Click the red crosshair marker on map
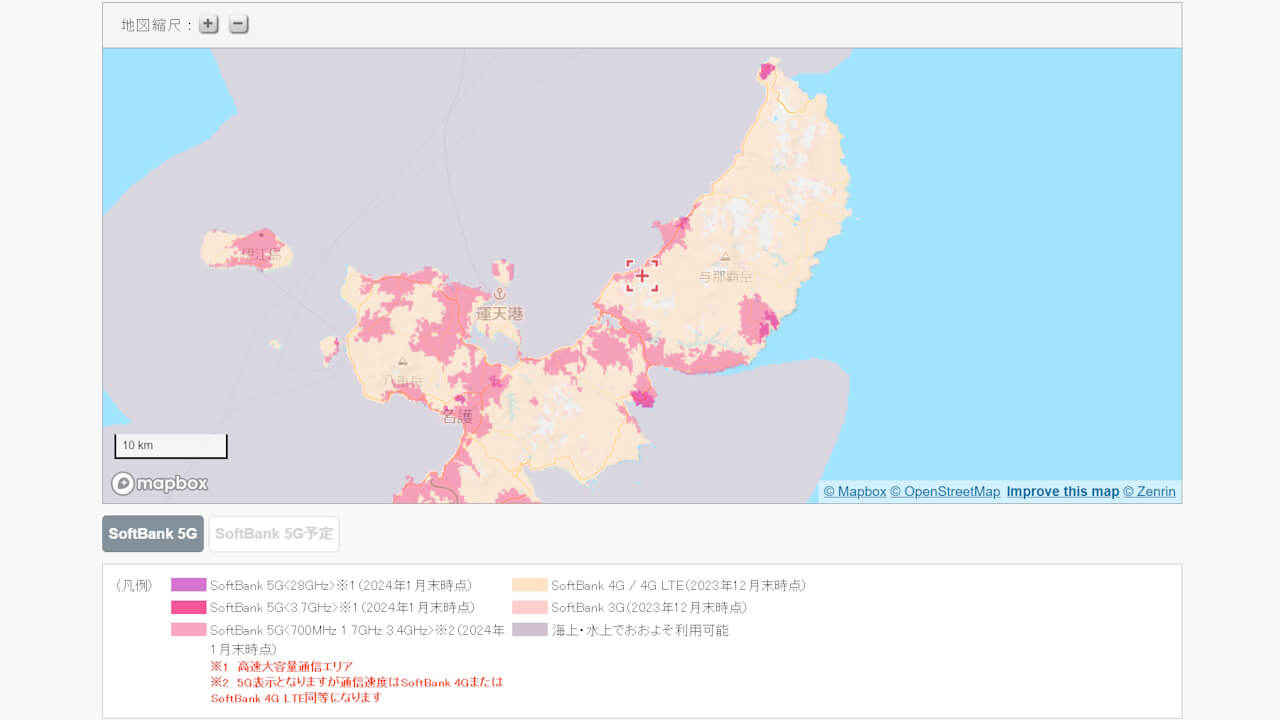The image size is (1280, 720). (642, 275)
